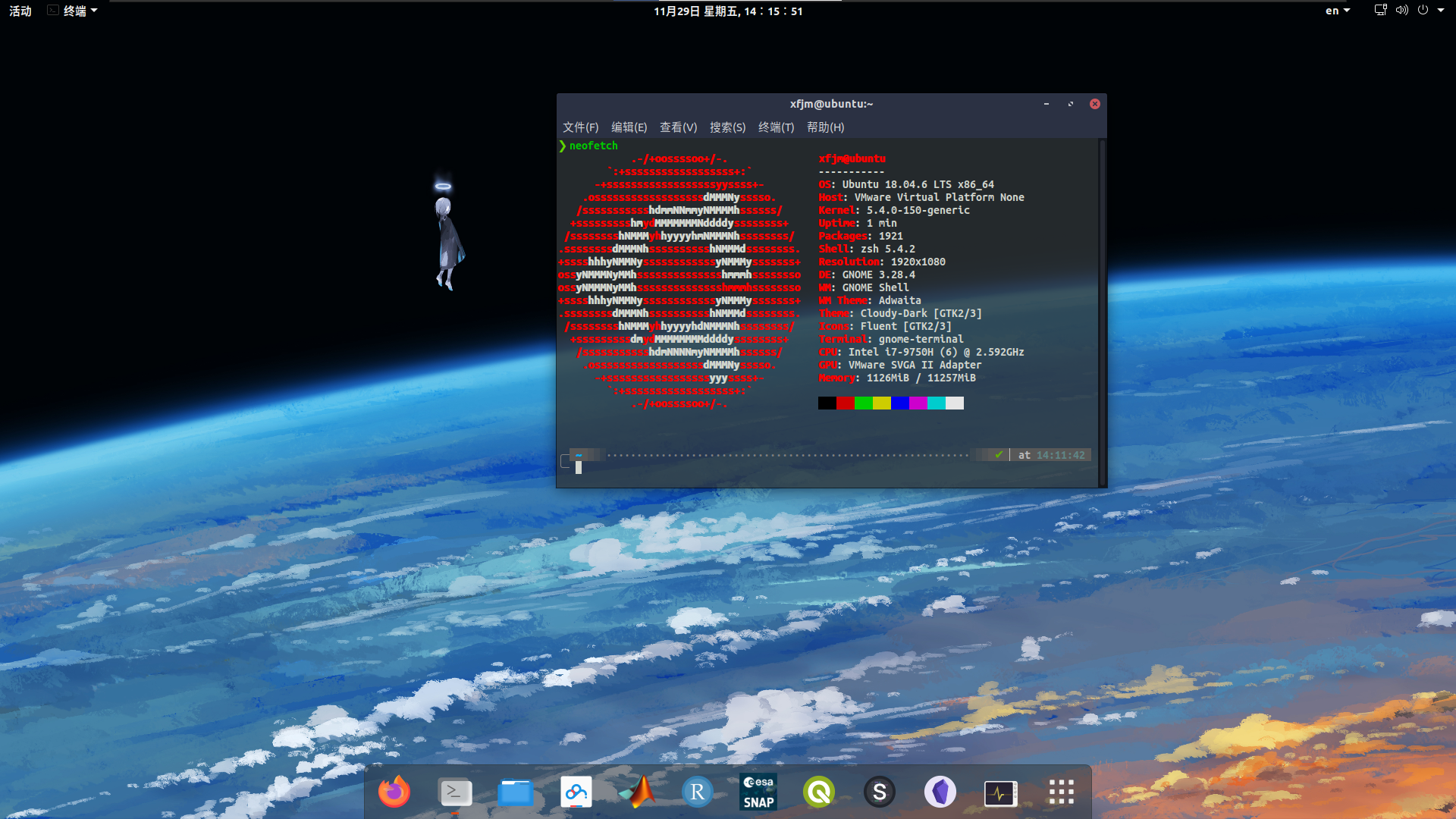Screen dimensions: 1456x819
Task: Launch Firefox from the dock
Action: tap(394, 792)
